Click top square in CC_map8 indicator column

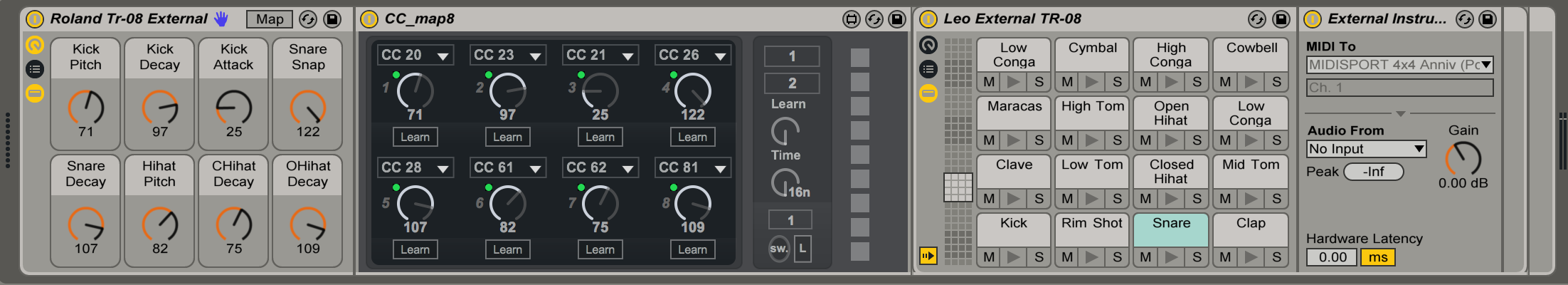point(860,57)
